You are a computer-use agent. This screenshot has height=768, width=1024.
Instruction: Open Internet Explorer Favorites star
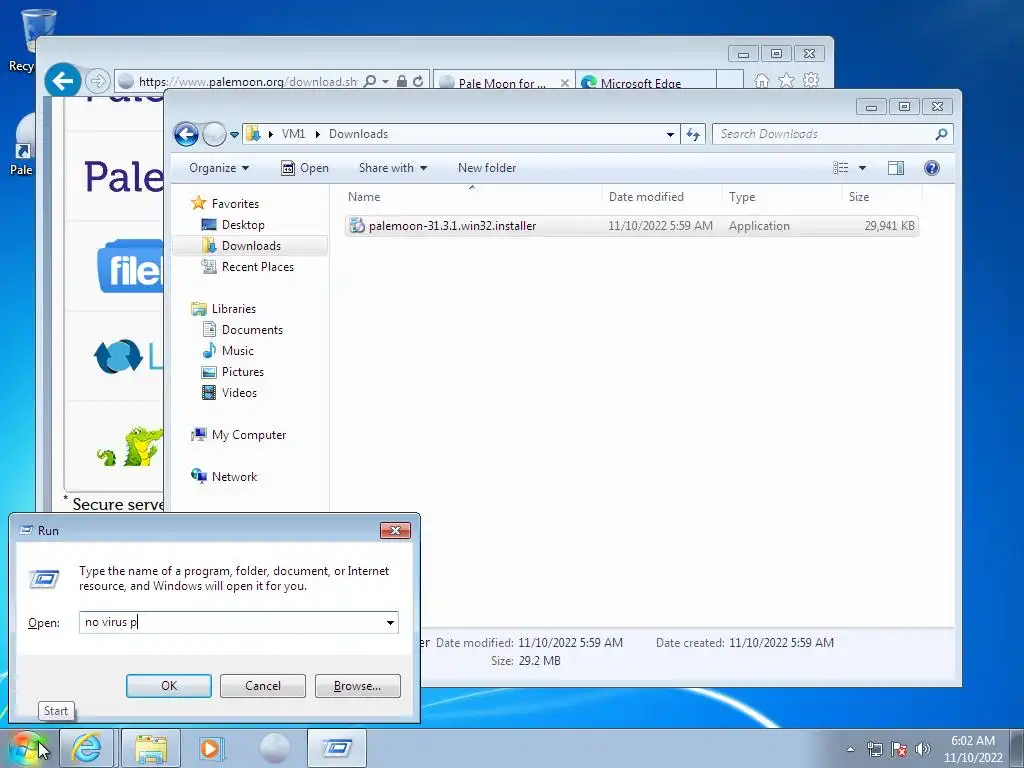(786, 80)
